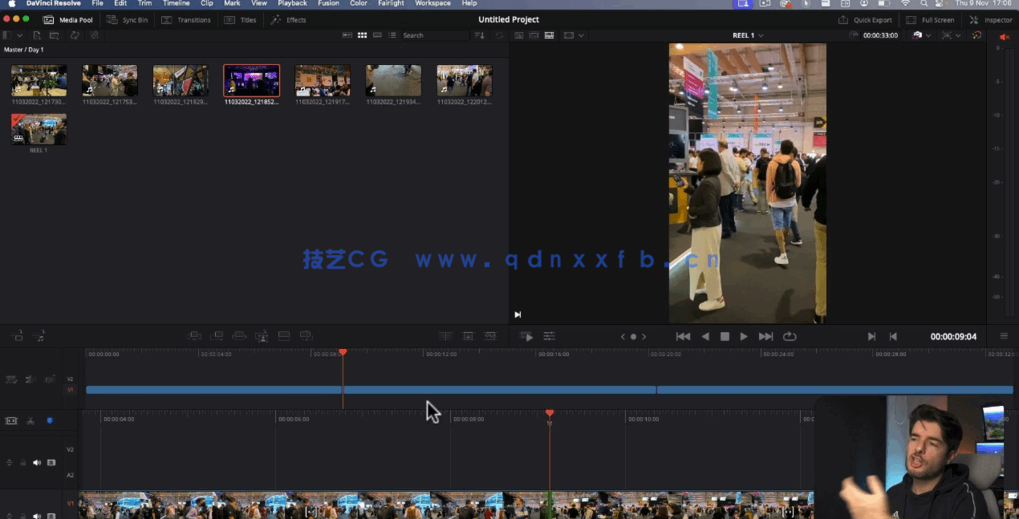Click Go to First Frame button
The image size is (1019, 519).
coord(683,336)
